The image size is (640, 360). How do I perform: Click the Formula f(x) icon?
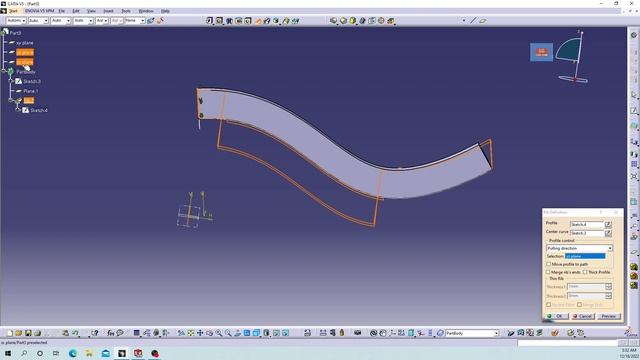pyautogui.click(x=111, y=333)
